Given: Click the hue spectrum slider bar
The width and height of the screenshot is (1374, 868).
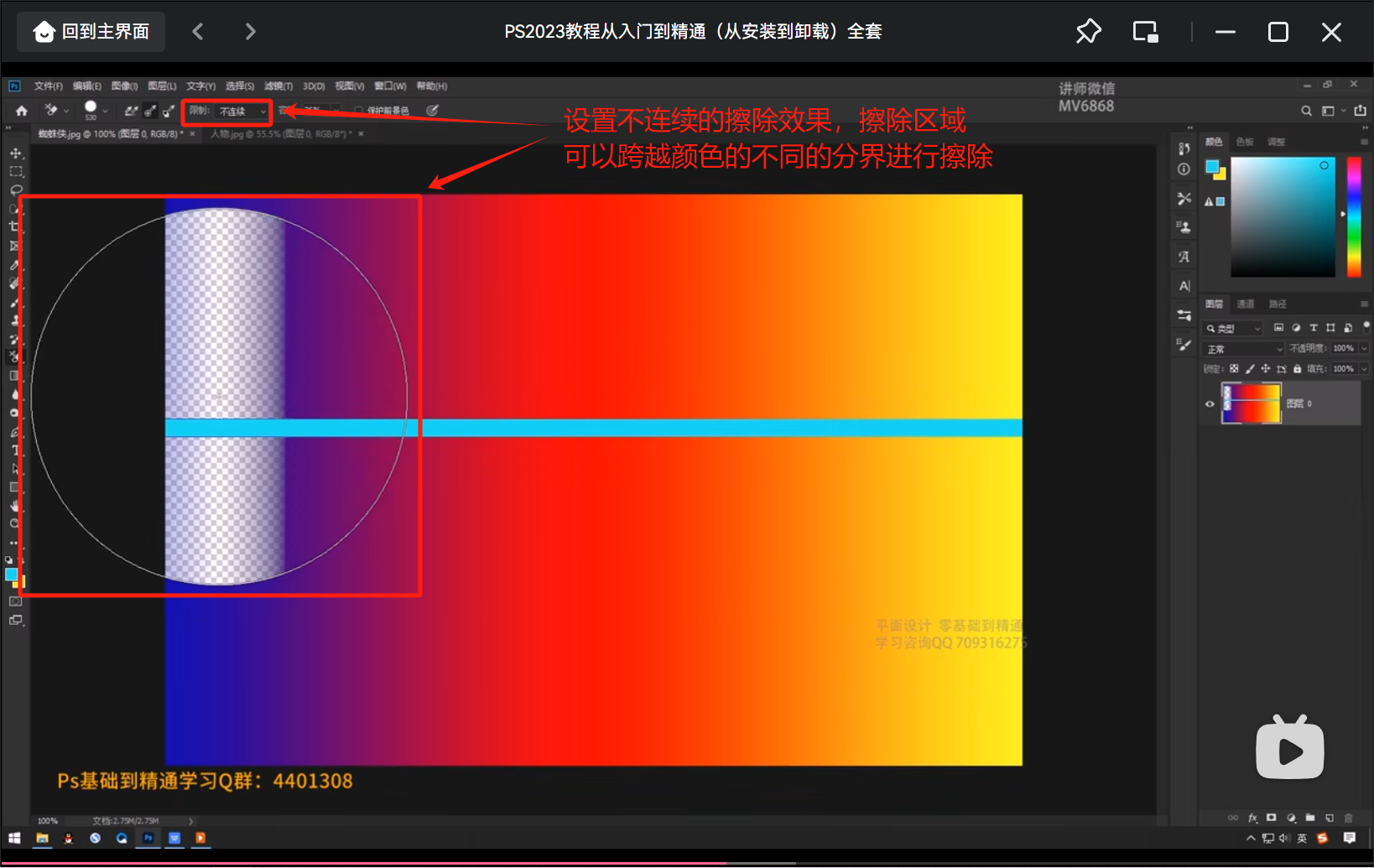Looking at the screenshot, I should pos(1354,217).
